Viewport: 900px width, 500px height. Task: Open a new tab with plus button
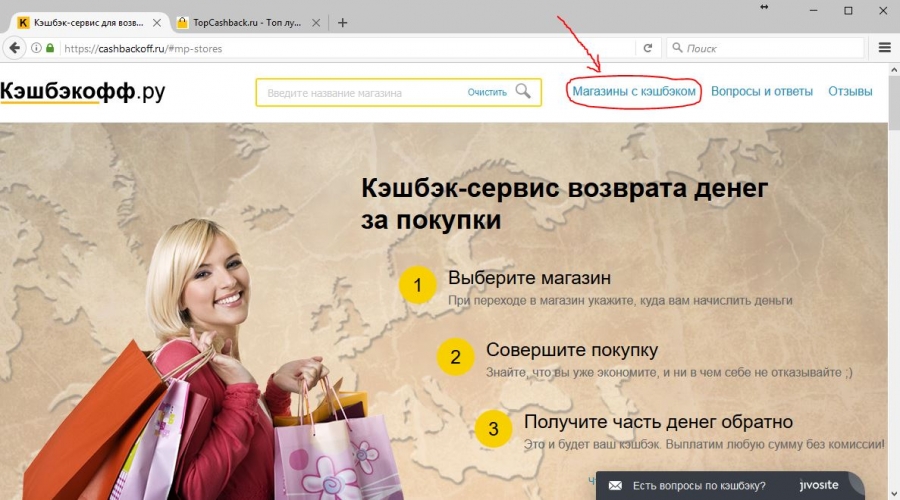[x=343, y=23]
